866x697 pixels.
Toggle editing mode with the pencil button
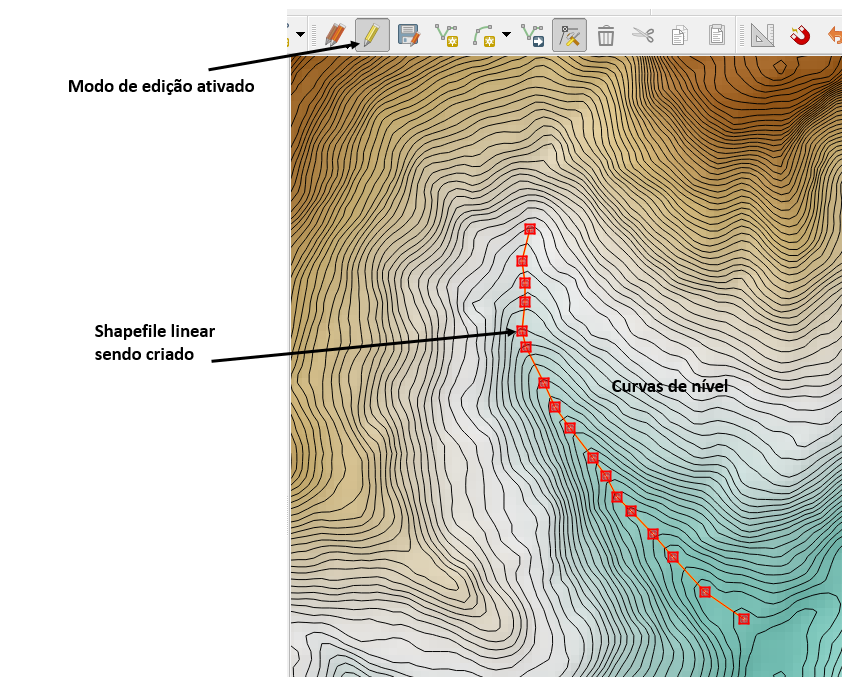pyautogui.click(x=372, y=36)
